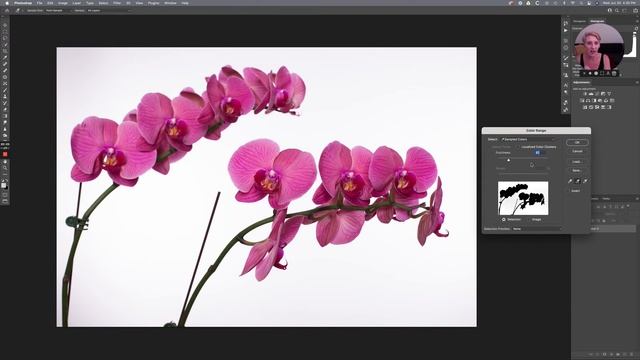Screen dimensions: 640x360
Task: Pick the Add to Sample eyedropper
Action: [578, 181]
